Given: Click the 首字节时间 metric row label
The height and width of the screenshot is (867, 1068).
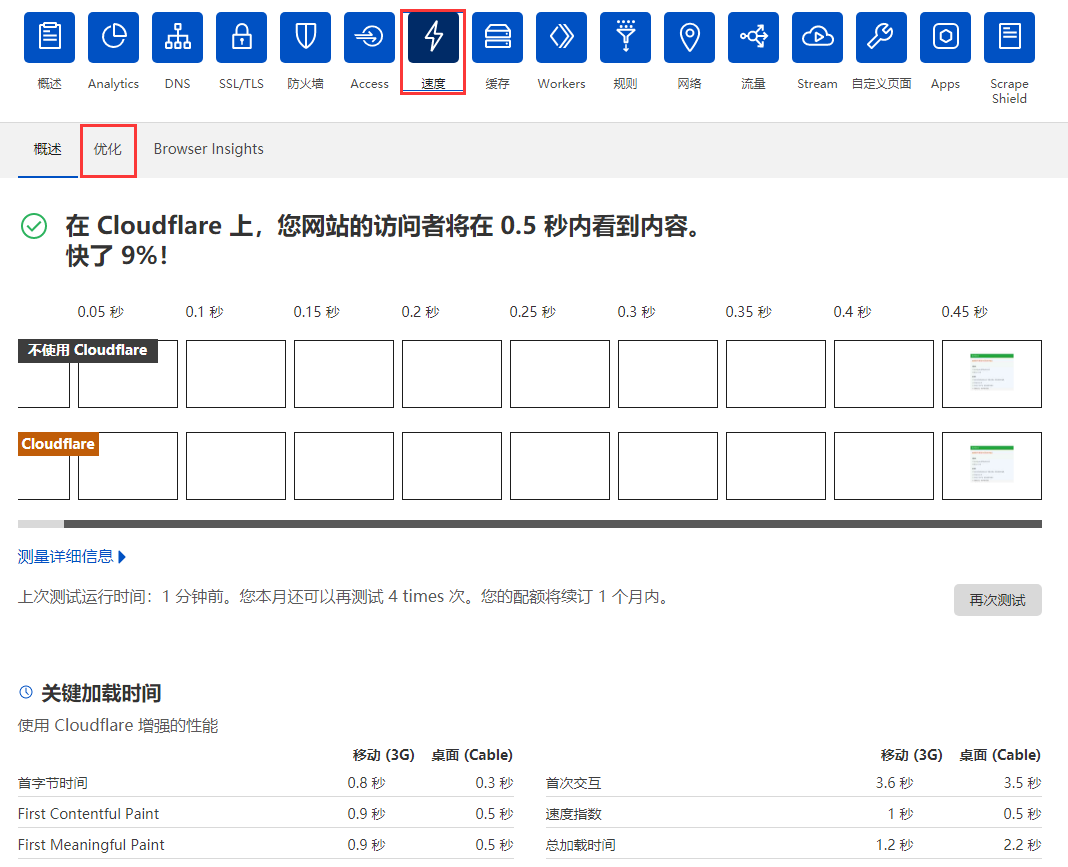Looking at the screenshot, I should pyautogui.click(x=52, y=783).
